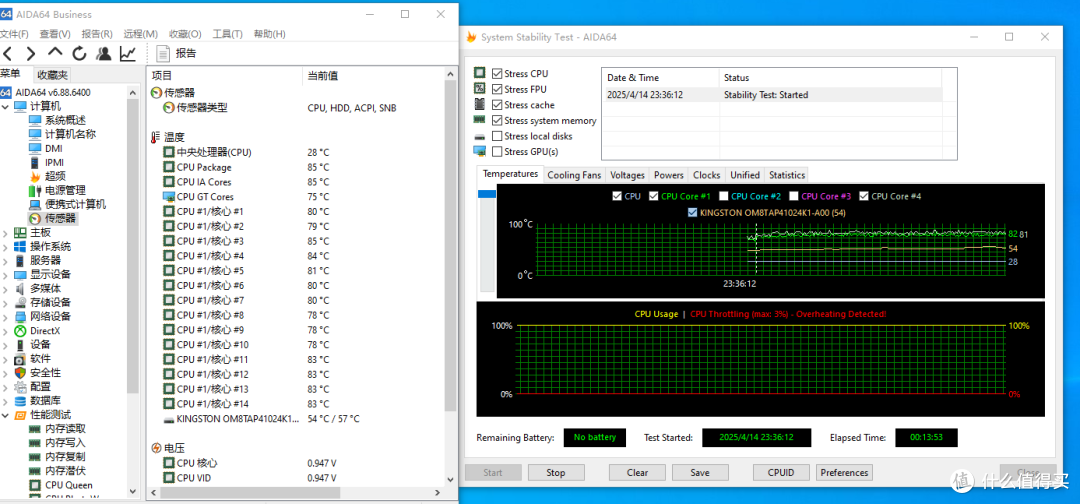Open the 超频 overclock entry
Viewport: 1080px width, 504px height.
coord(55,176)
